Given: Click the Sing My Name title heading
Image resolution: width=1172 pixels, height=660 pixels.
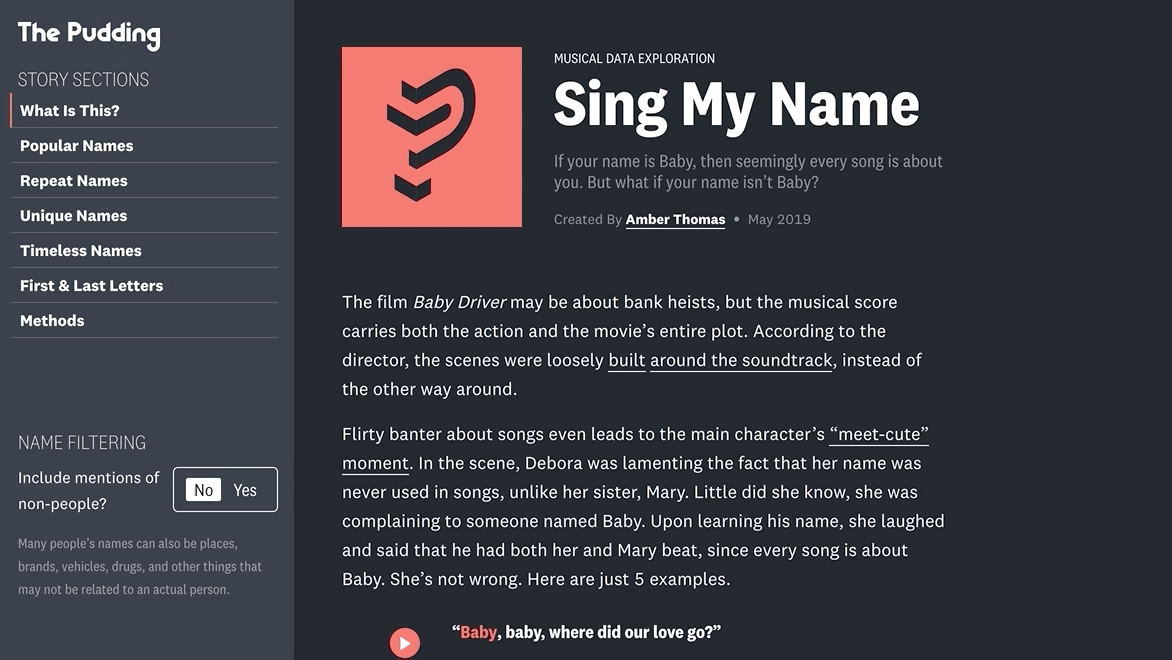Looking at the screenshot, I should pyautogui.click(x=736, y=105).
